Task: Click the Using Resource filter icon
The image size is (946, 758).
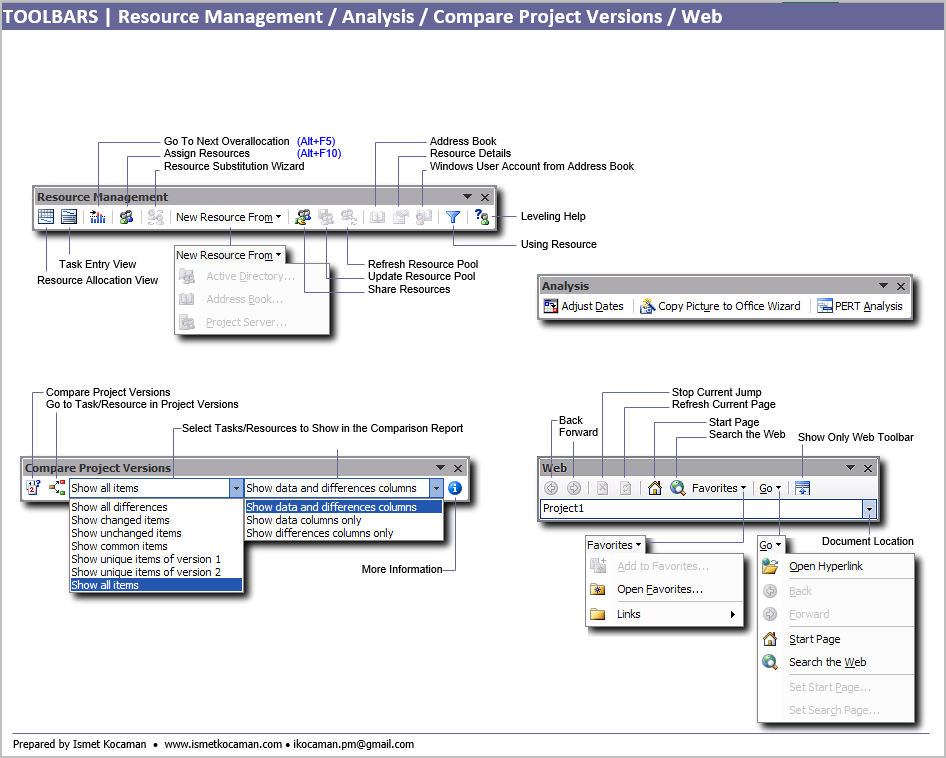Action: pyautogui.click(x=453, y=217)
